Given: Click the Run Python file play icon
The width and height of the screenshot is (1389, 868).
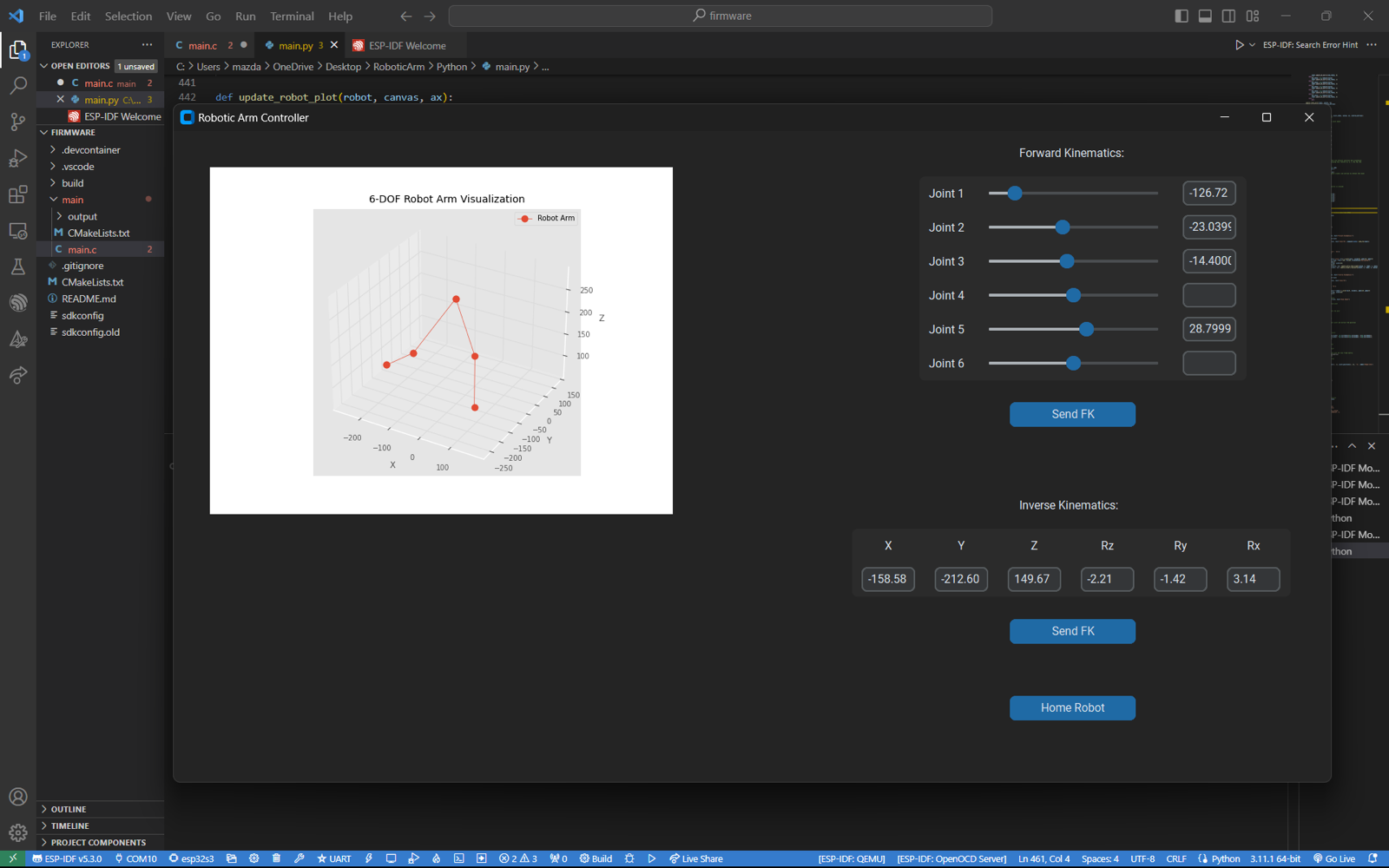Looking at the screenshot, I should (x=1240, y=45).
